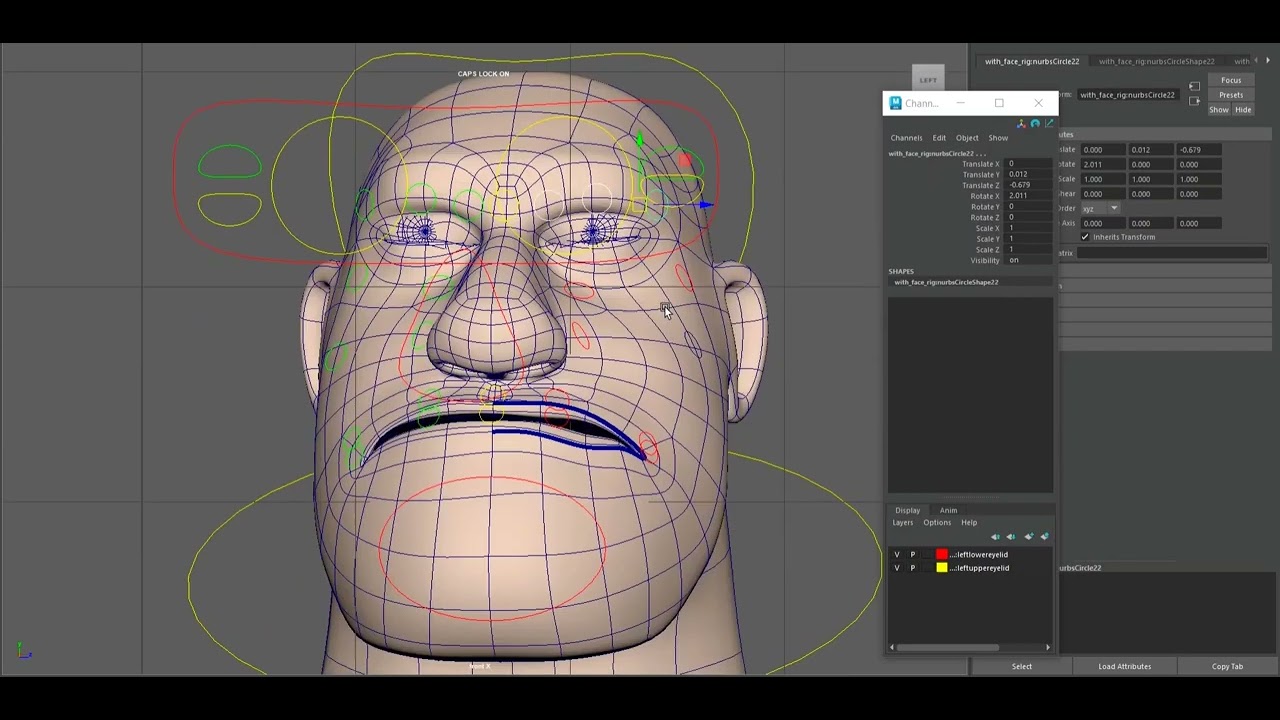Uncheck Inherits Transform checkbox
Screen dimensions: 1280x720
point(1085,237)
